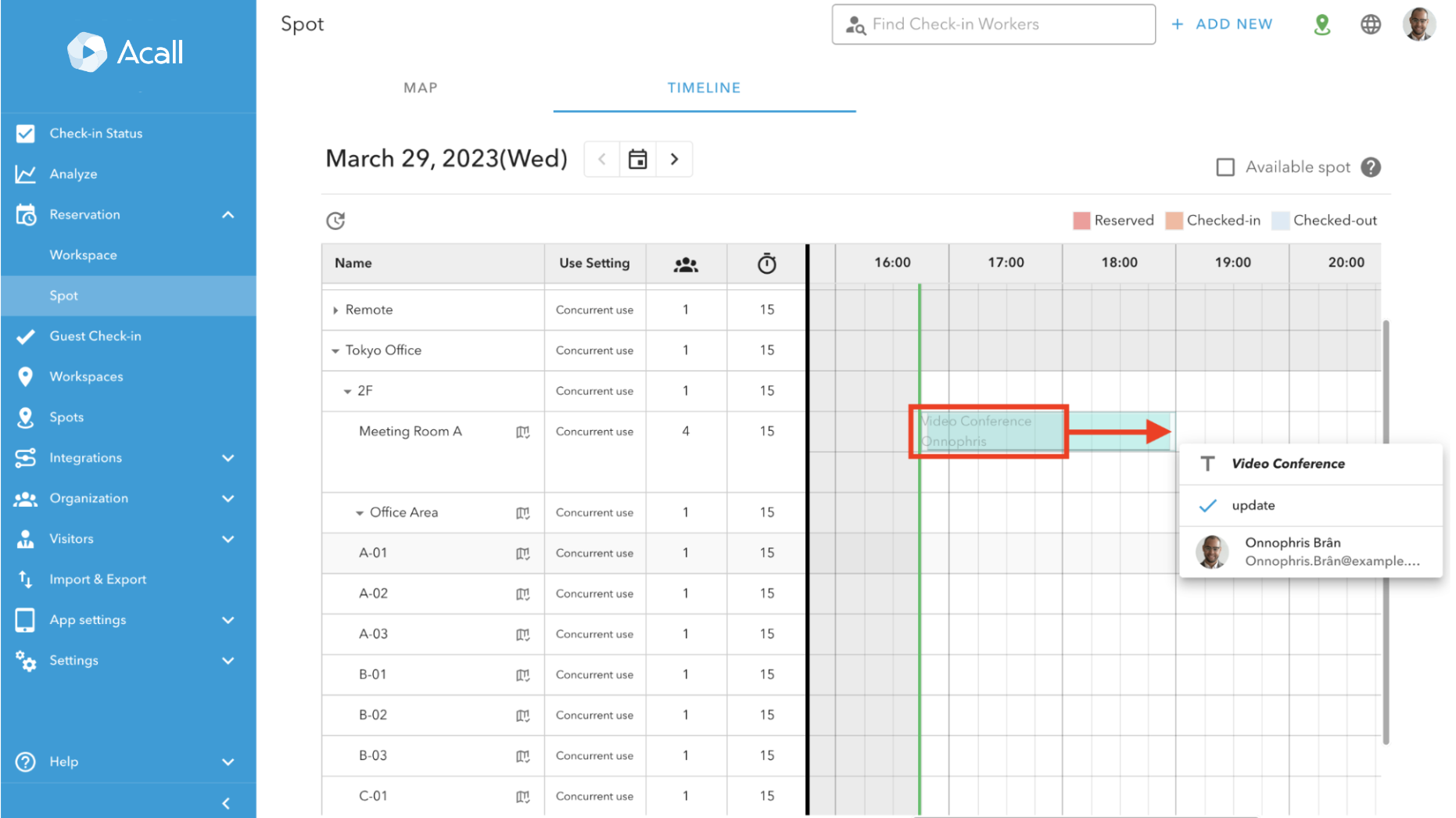Screen dimensions: 1456x818
Task: Click the refresh icon above the timeline grid
Action: tap(335, 221)
